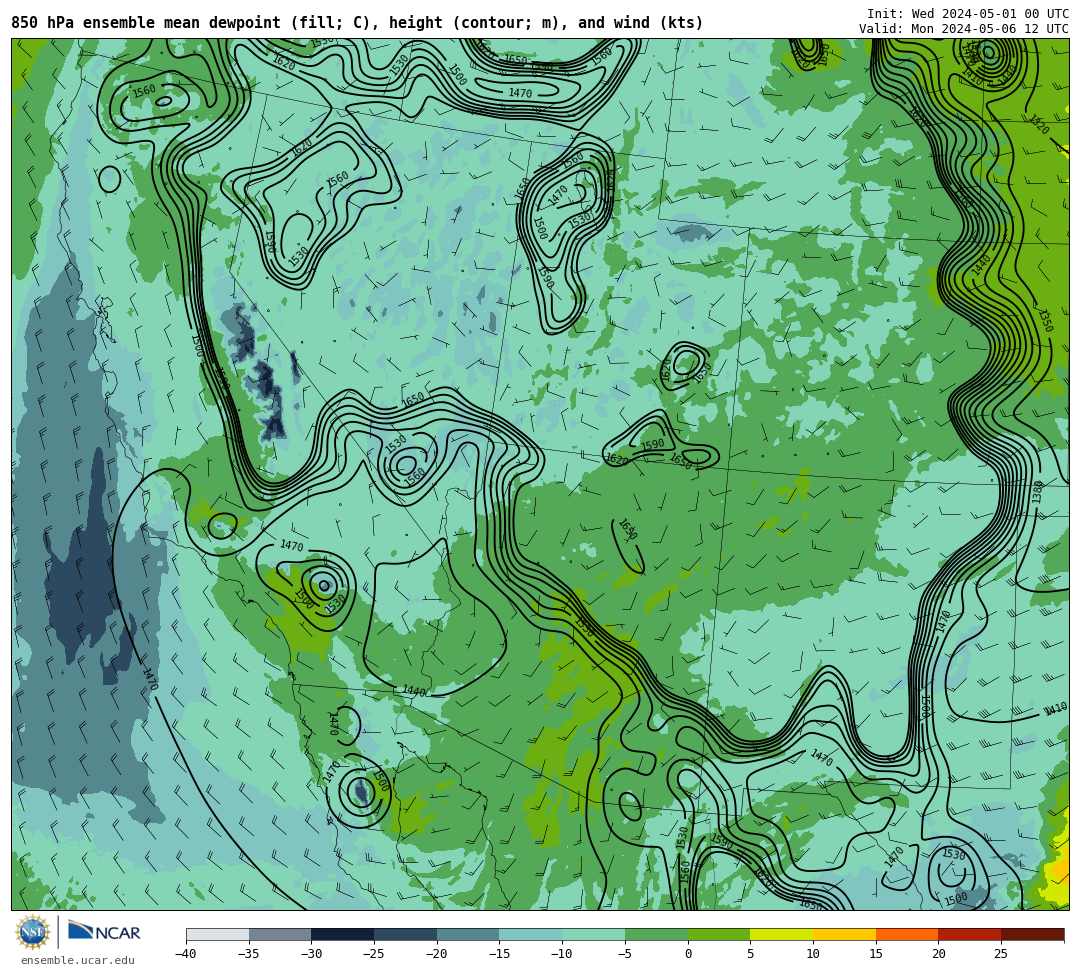
Task: Pick the dark brown above-25 colorbar segment
Action: tap(1032, 934)
